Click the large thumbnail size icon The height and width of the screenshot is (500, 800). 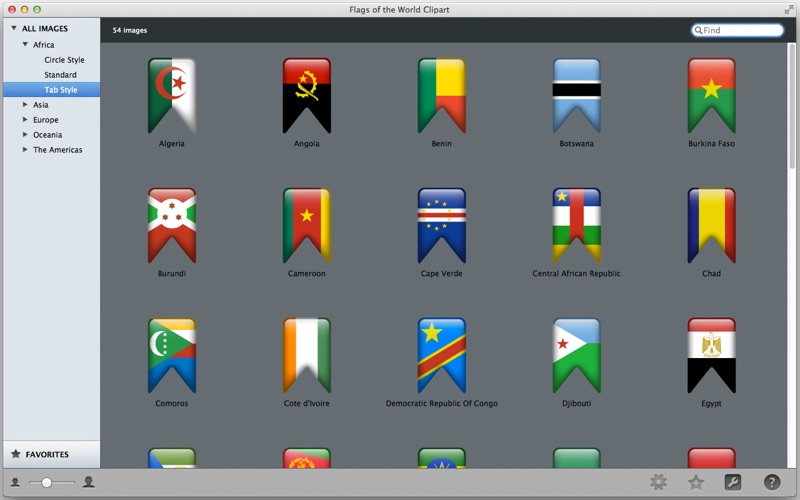pyautogui.click(x=88, y=482)
